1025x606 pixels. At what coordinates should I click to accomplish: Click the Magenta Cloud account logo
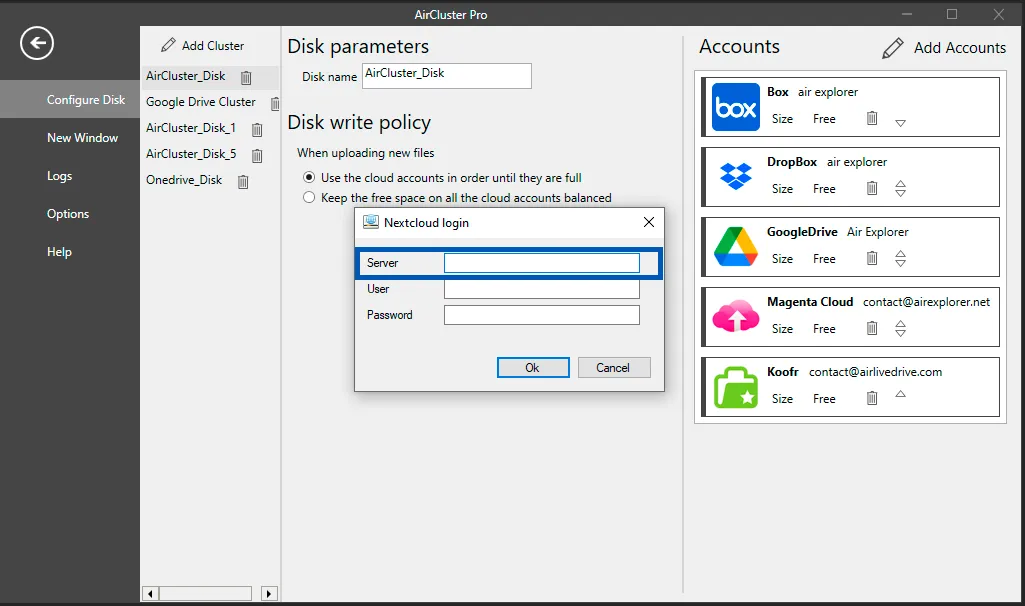coord(735,316)
